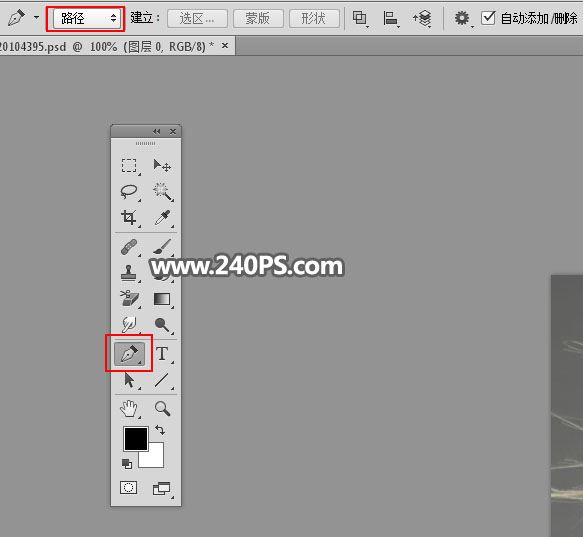Activate the Crop tool

[129, 217]
